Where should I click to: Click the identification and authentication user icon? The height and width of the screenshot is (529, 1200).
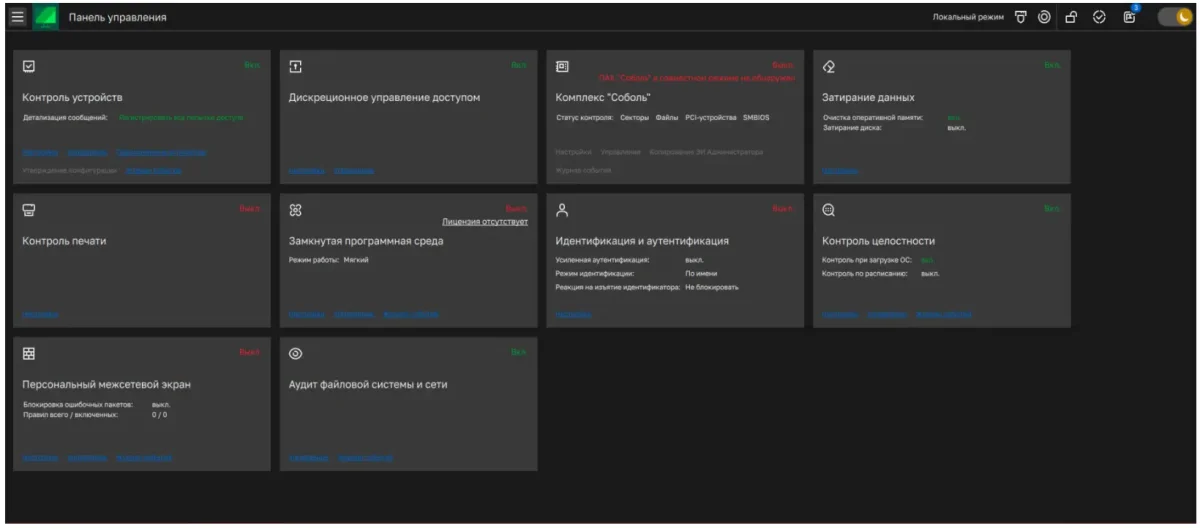click(x=562, y=210)
